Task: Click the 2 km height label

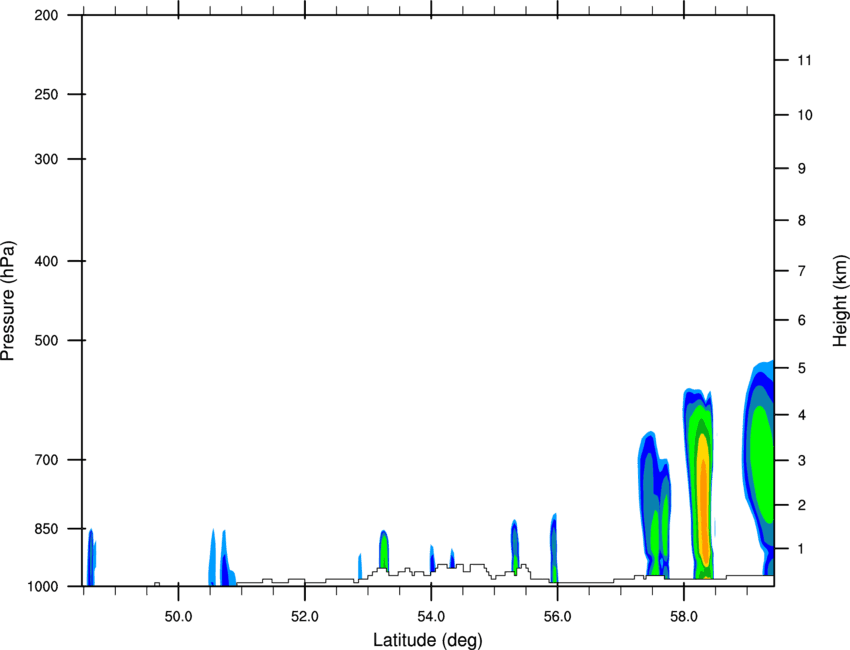Action: (x=802, y=505)
